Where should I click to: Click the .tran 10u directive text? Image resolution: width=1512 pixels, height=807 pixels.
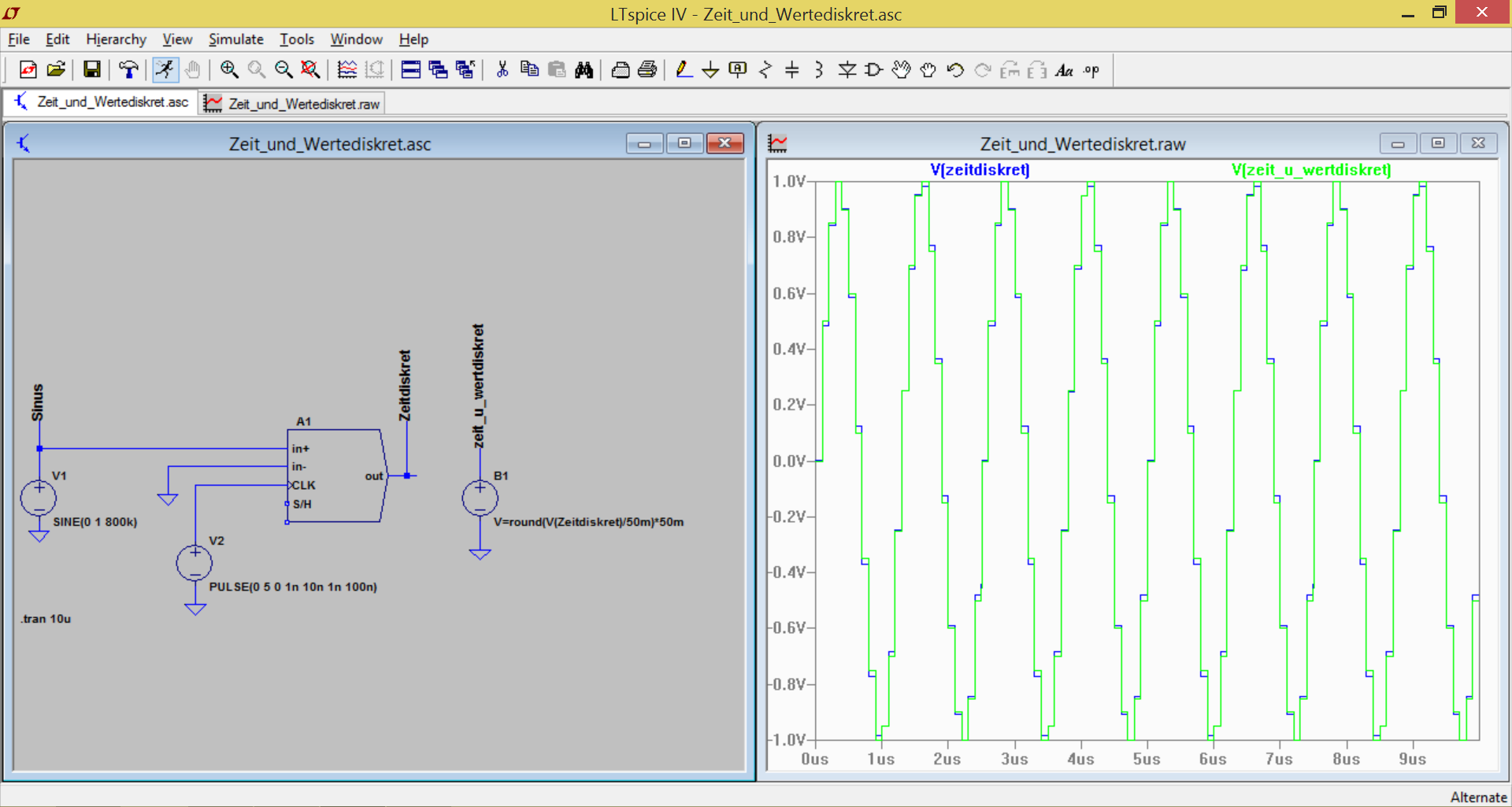coord(46,619)
